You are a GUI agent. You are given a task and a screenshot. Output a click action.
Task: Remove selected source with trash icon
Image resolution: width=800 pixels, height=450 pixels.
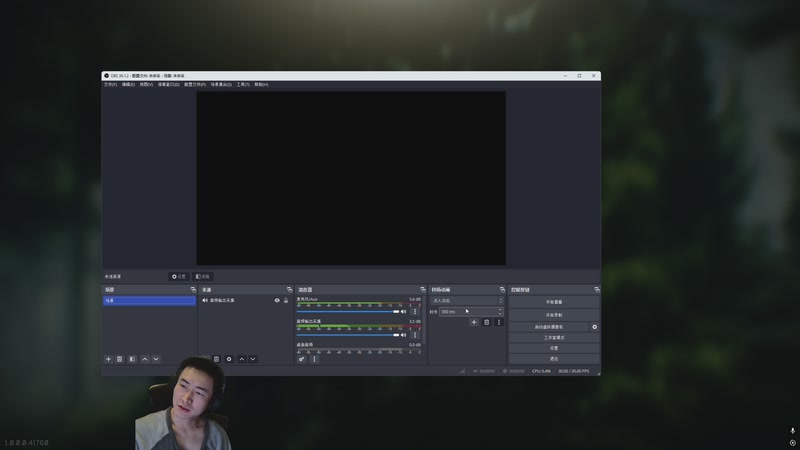(x=216, y=359)
